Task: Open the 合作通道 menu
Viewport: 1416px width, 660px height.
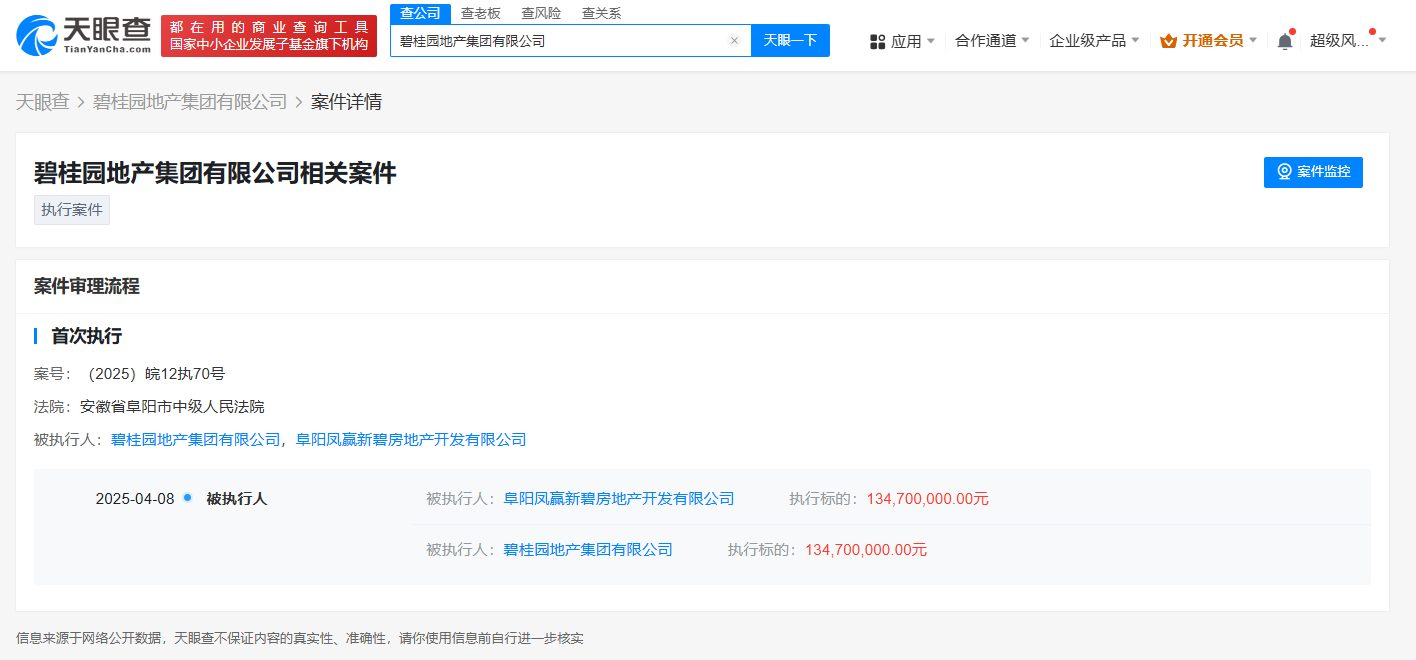Action: pos(985,41)
